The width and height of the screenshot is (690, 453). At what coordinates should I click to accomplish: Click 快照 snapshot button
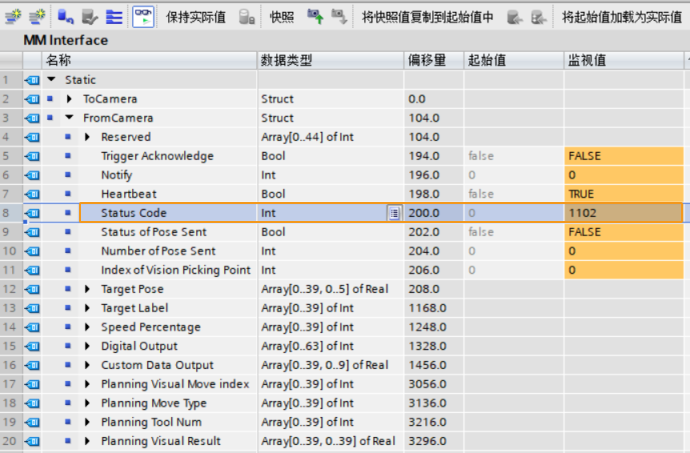coord(282,17)
